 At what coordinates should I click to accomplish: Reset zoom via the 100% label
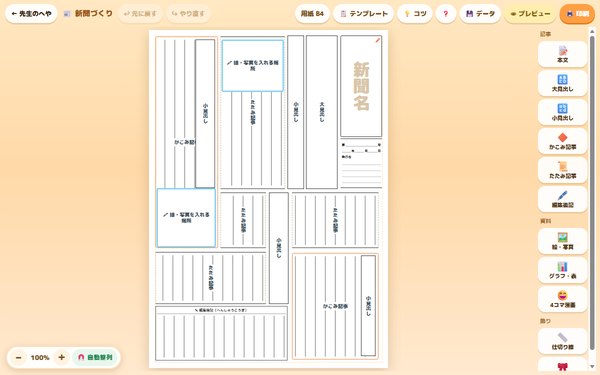coord(40,357)
